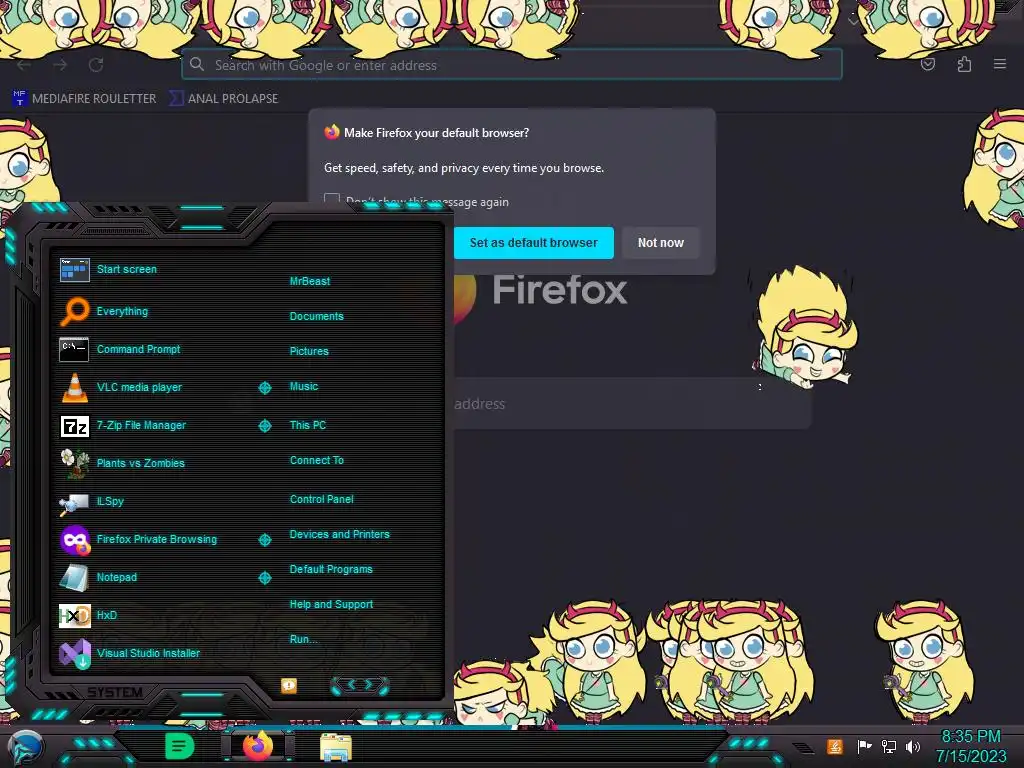The height and width of the screenshot is (768, 1024).
Task: Open Devices and Printers
Action: pos(340,534)
